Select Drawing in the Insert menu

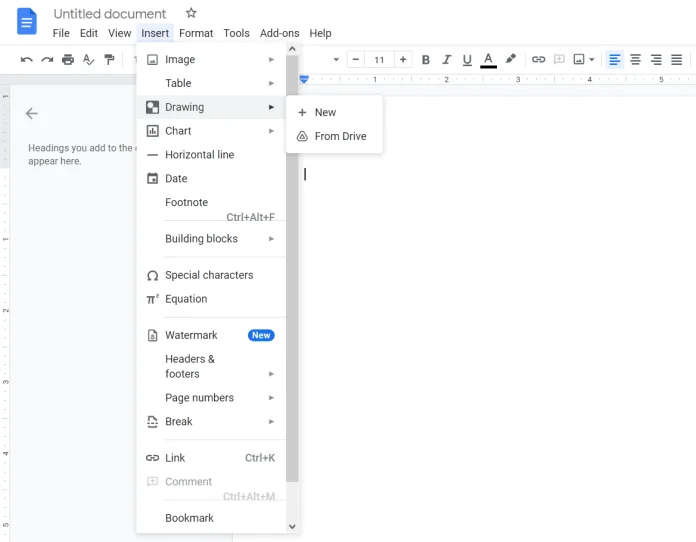coord(211,107)
